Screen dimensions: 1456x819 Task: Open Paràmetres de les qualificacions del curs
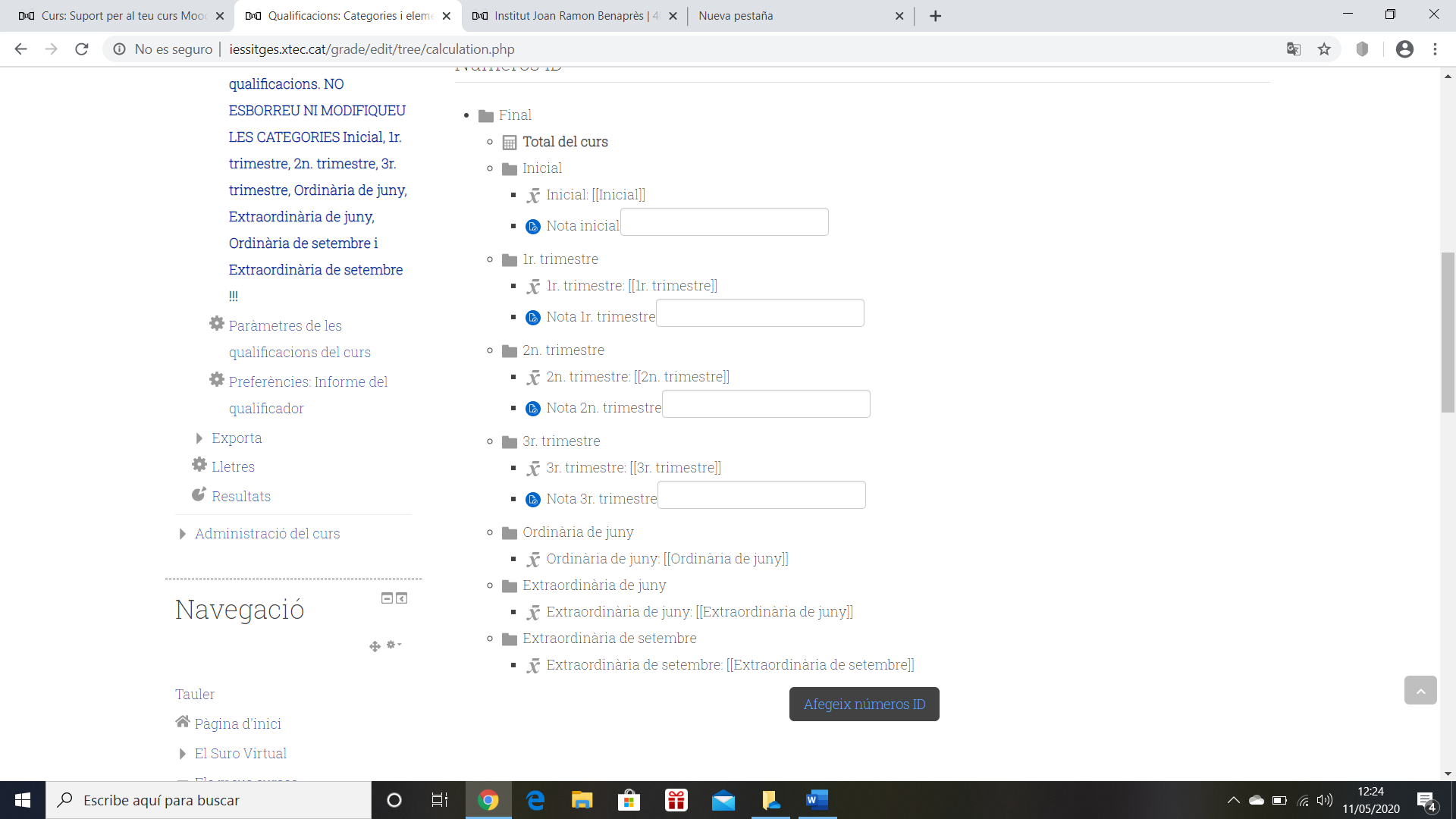coord(300,339)
